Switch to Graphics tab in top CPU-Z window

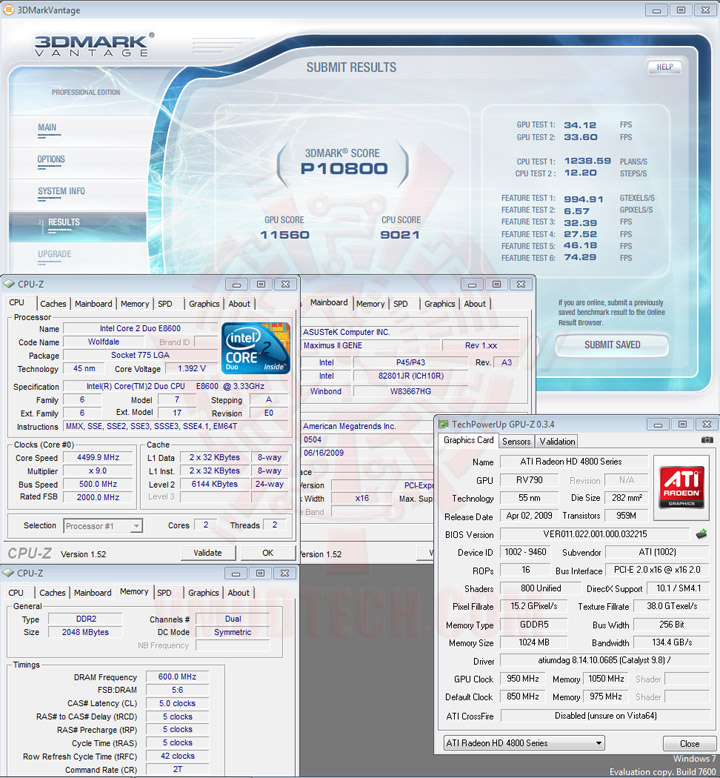point(204,304)
